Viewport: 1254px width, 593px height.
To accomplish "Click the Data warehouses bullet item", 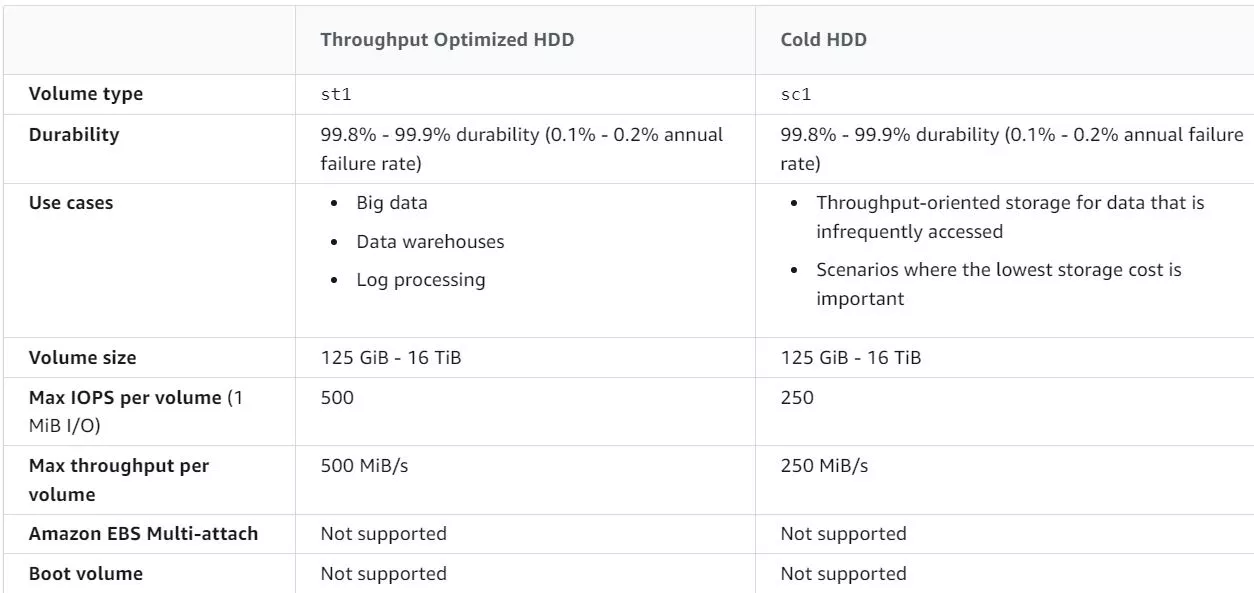I will pos(430,242).
